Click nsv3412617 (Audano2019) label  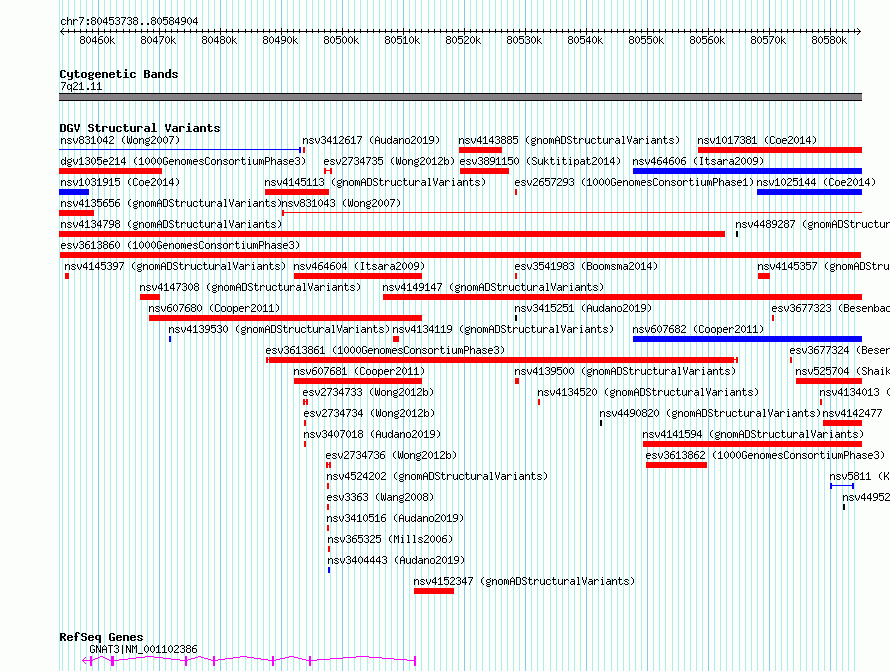pyautogui.click(x=371, y=140)
